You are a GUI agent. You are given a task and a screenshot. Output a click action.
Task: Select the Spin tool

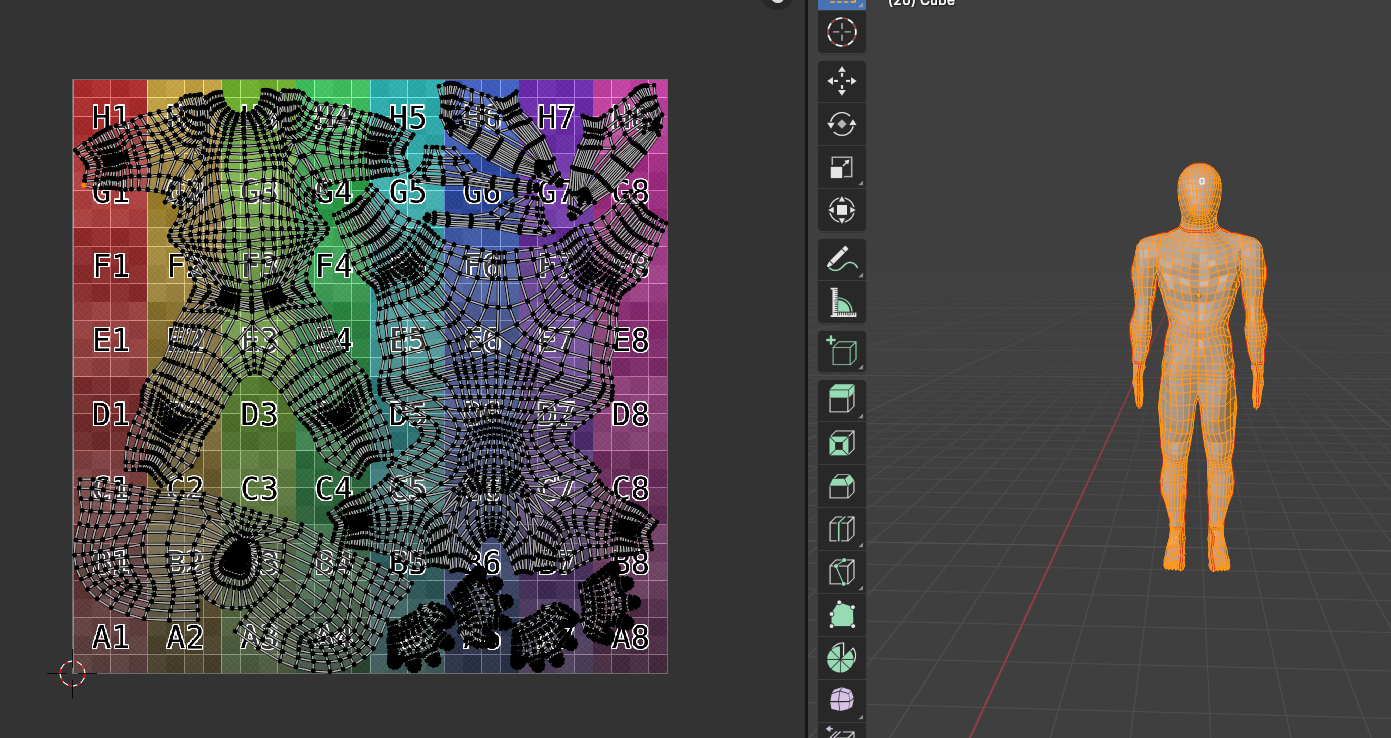point(842,658)
